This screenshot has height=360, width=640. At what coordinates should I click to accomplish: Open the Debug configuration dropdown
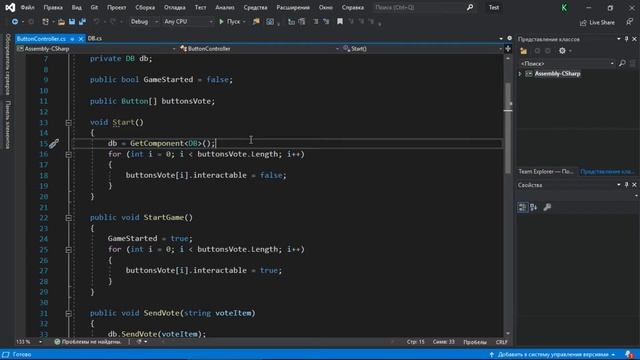pos(156,22)
